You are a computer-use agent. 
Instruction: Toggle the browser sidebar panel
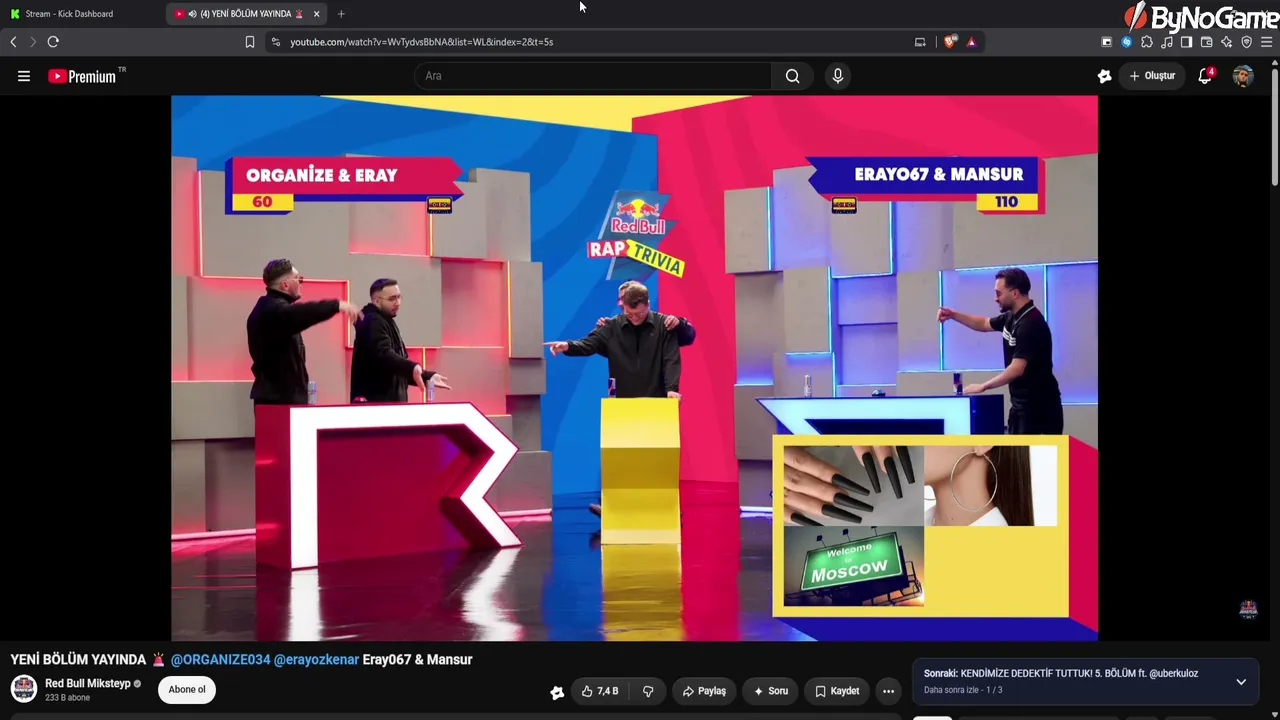[x=1186, y=42]
